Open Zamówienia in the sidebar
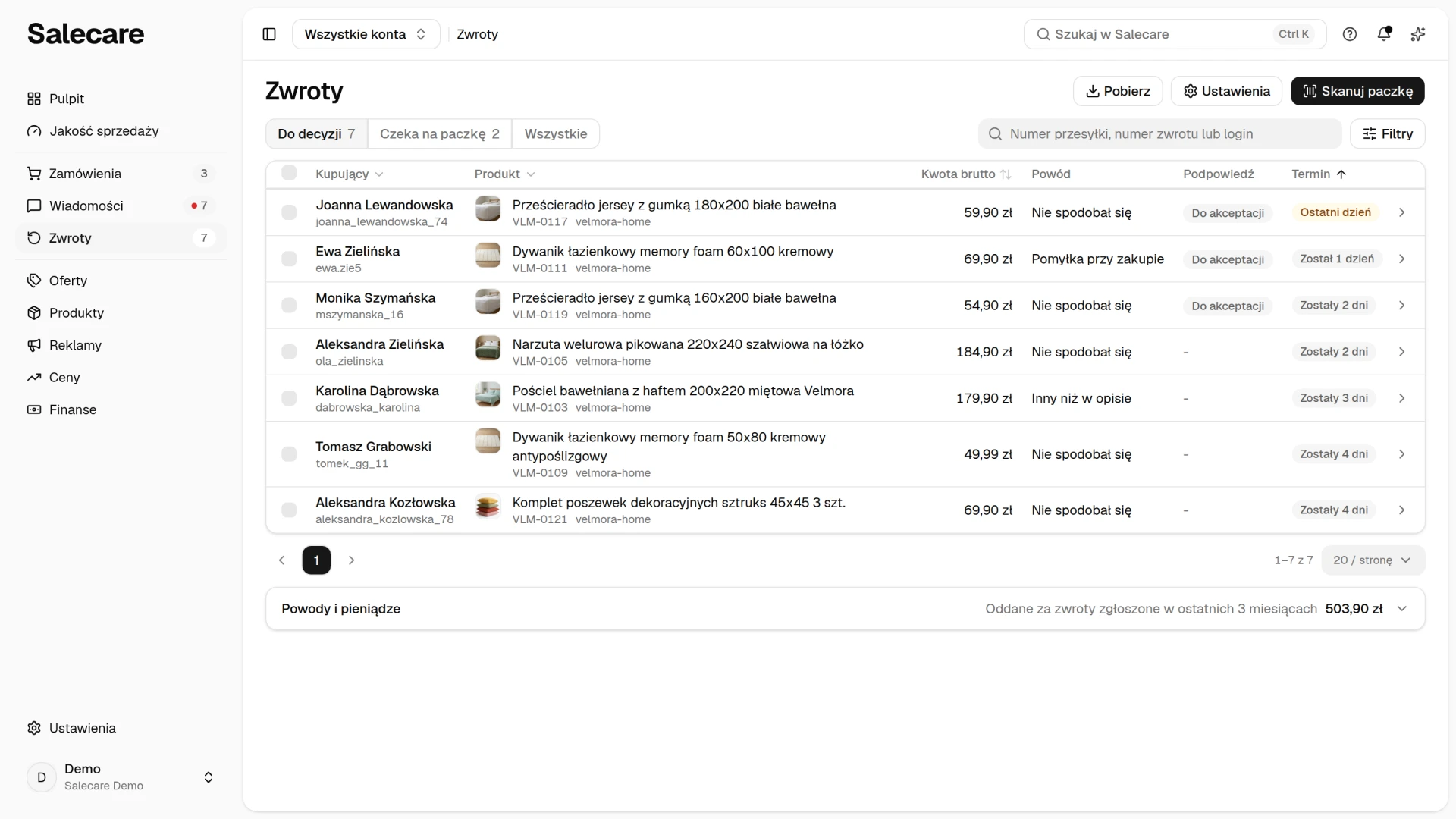The height and width of the screenshot is (819, 1456). [121, 174]
